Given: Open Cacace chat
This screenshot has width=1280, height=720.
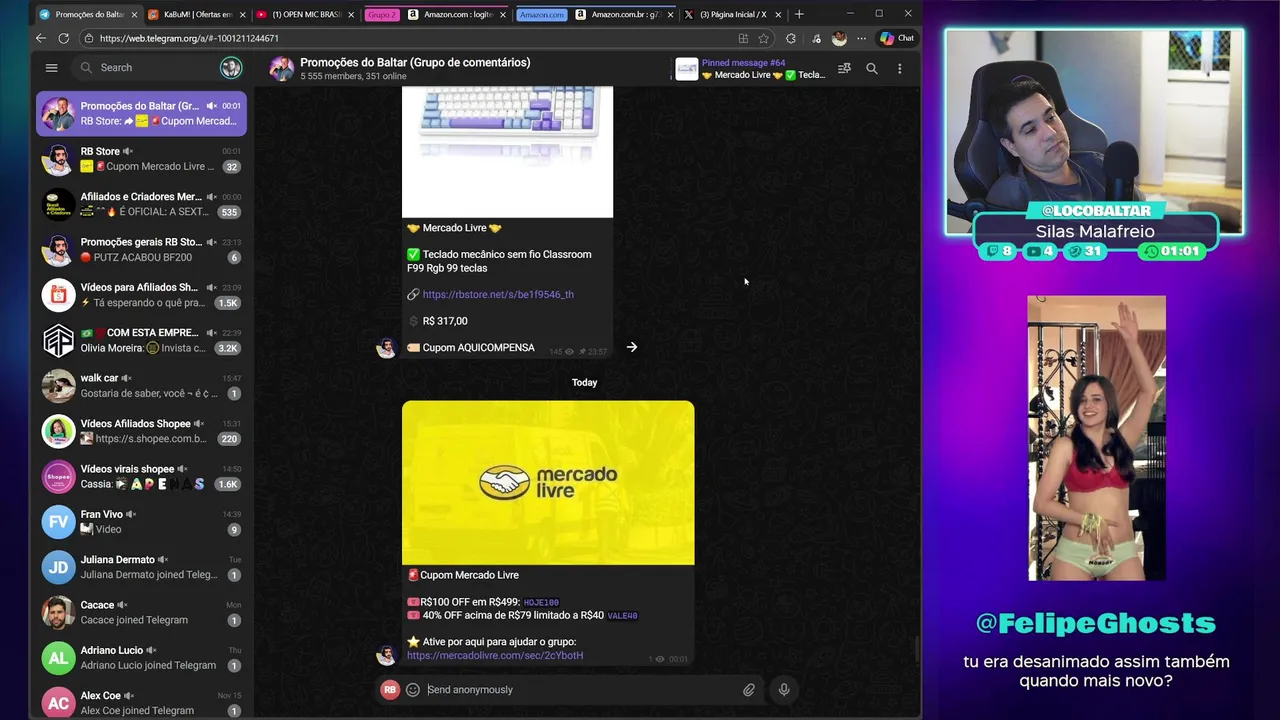Looking at the screenshot, I should pyautogui.click(x=141, y=612).
